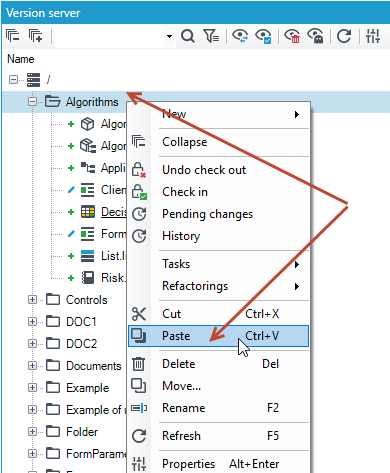This screenshot has height=473, width=390.
Task: Click the Form item icon
Action: click(88, 234)
